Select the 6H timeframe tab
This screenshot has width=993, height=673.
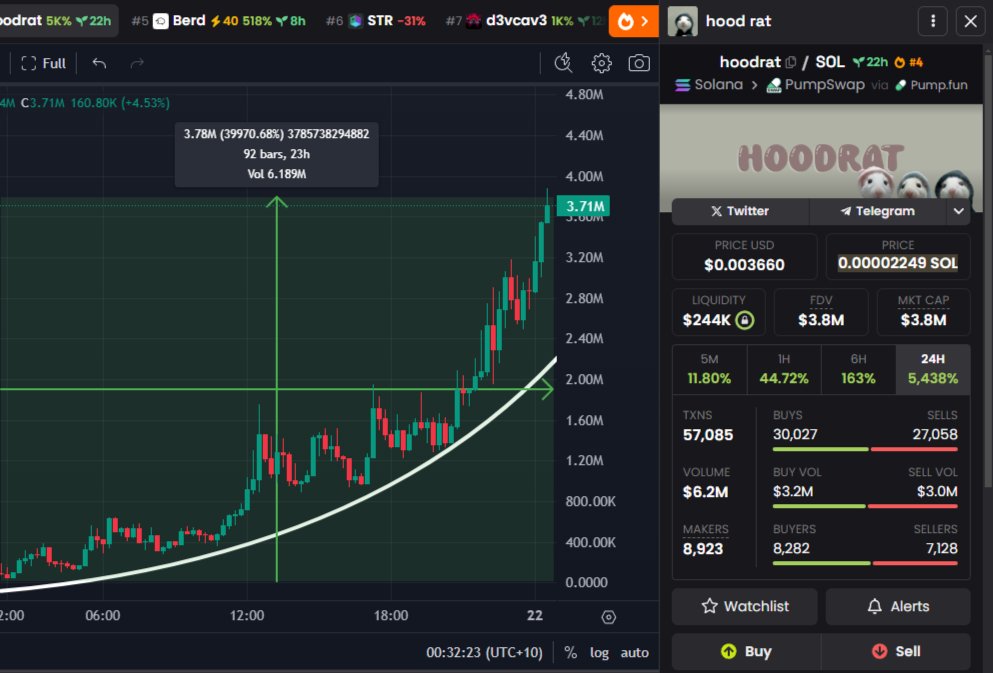tap(858, 370)
